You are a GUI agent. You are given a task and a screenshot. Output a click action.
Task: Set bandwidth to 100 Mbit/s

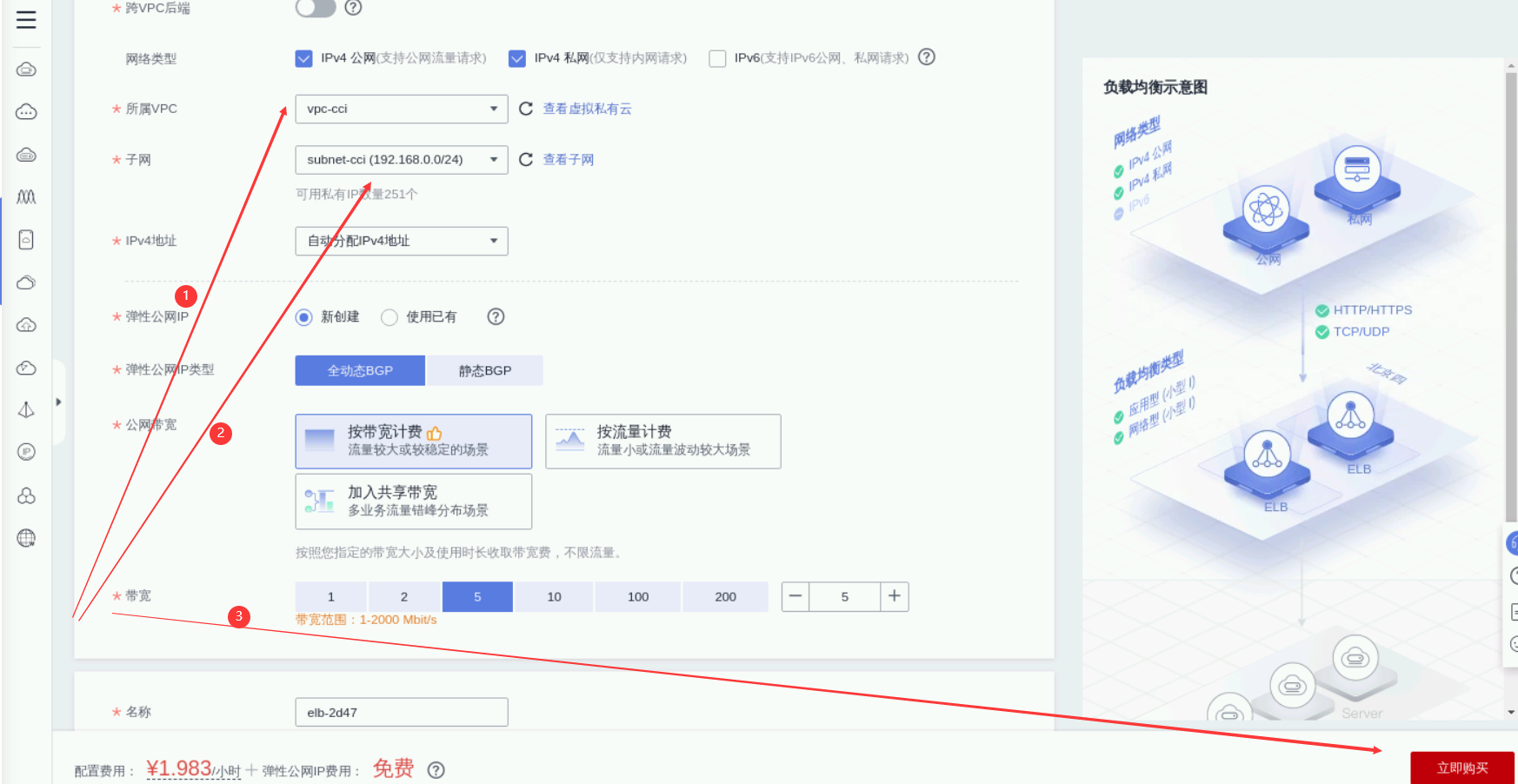pyautogui.click(x=638, y=597)
